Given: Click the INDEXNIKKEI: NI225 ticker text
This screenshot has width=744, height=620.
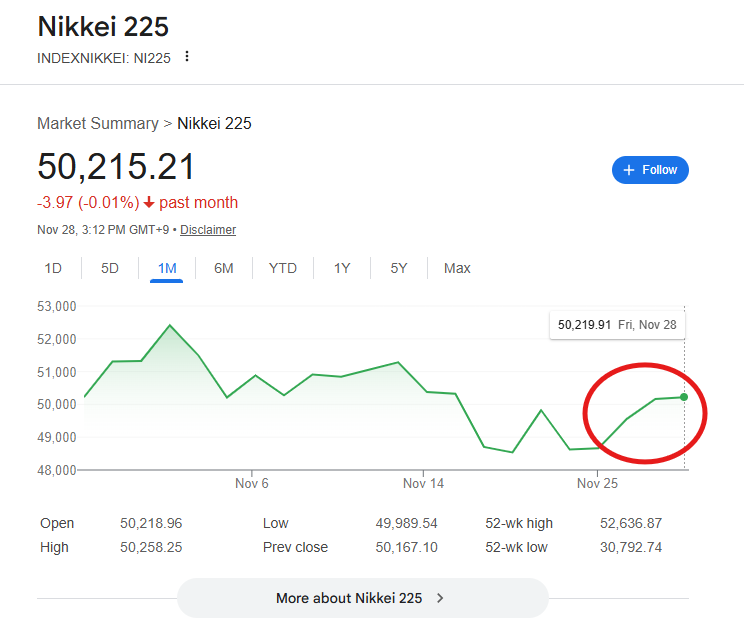Looking at the screenshot, I should 104,58.
